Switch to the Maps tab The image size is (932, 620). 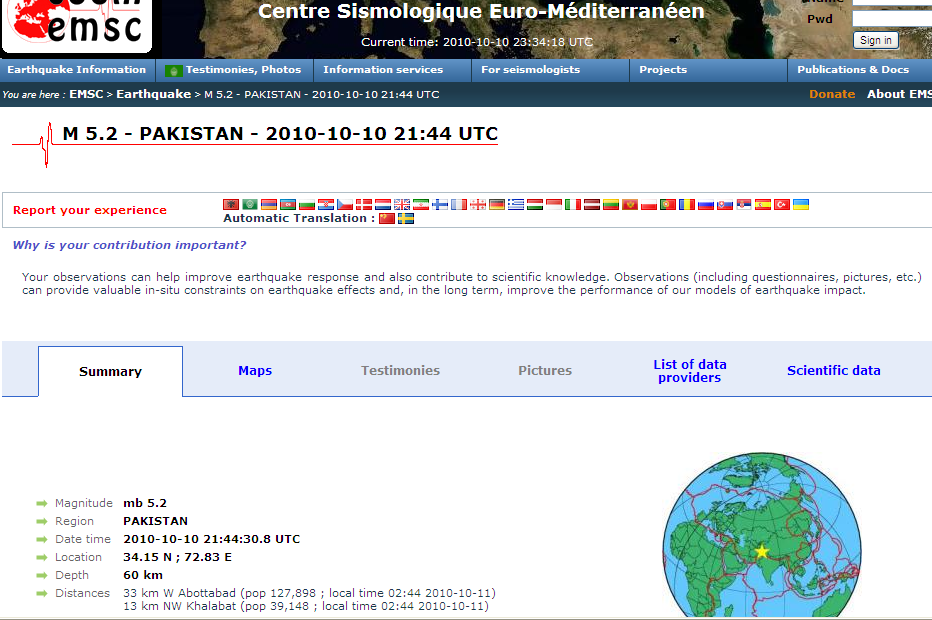(255, 370)
